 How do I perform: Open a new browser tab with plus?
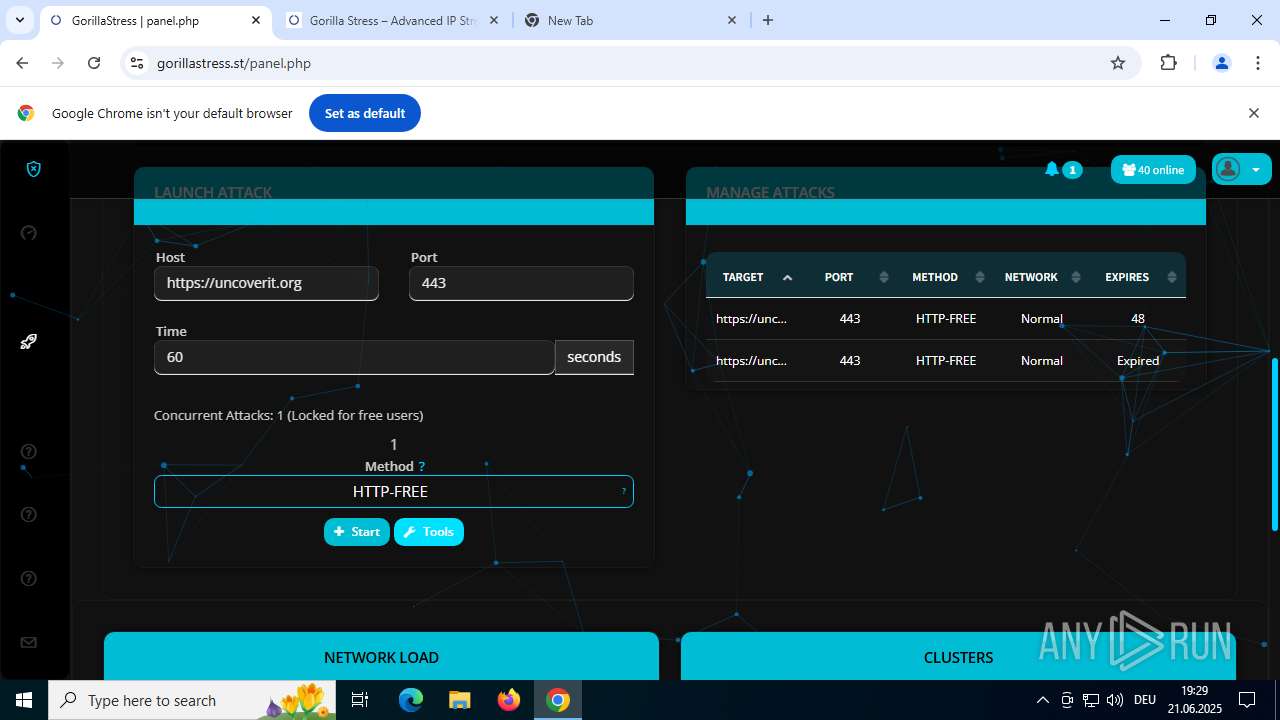pos(768,20)
